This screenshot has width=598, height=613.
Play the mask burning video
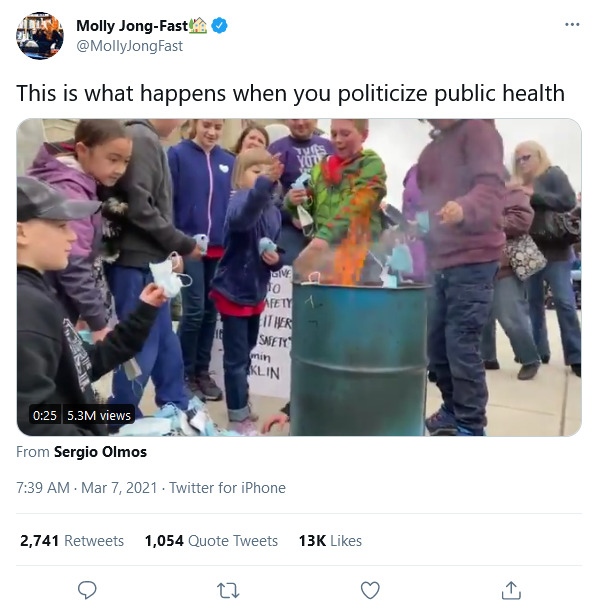click(299, 277)
